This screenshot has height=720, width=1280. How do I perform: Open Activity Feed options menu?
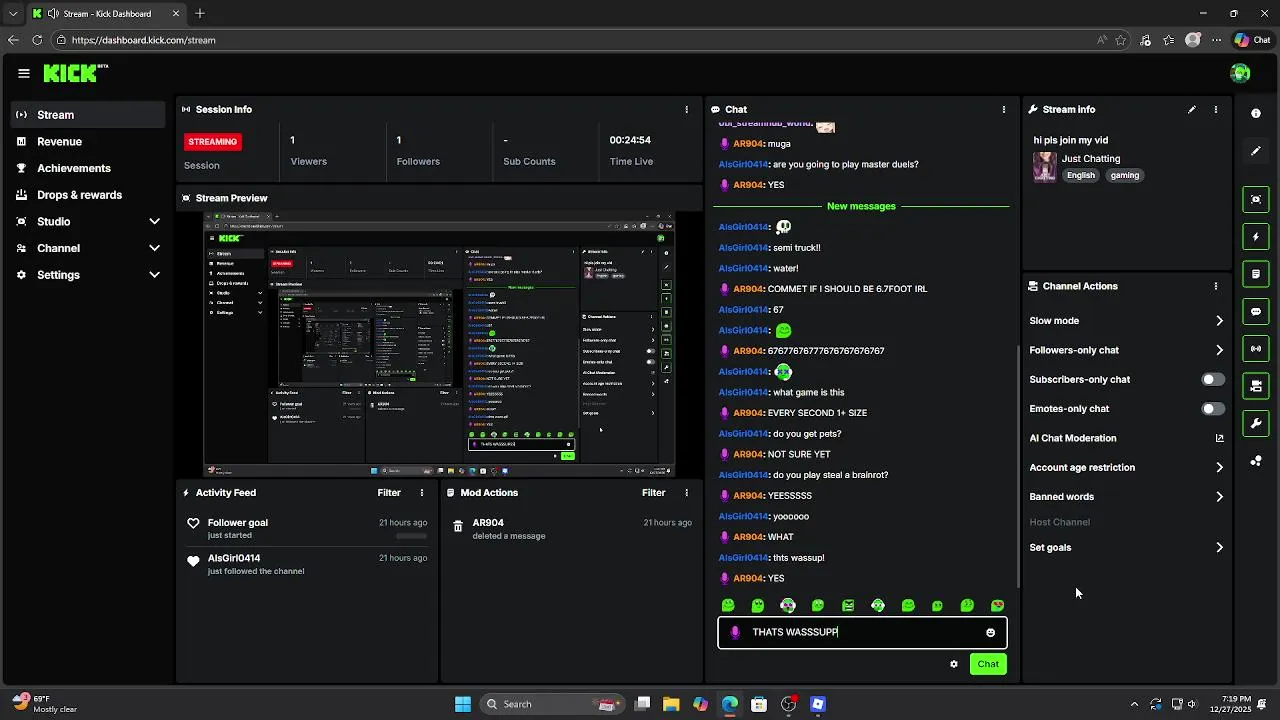coord(422,492)
